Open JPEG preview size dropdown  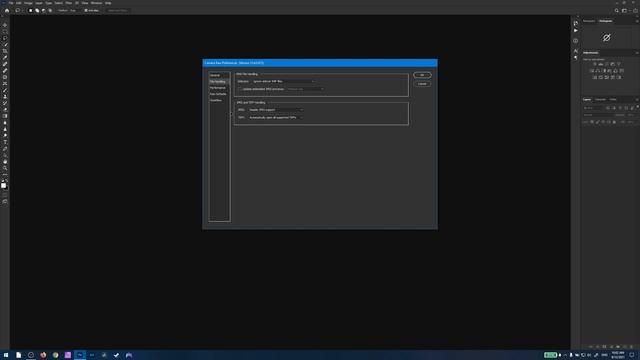[x=305, y=89]
